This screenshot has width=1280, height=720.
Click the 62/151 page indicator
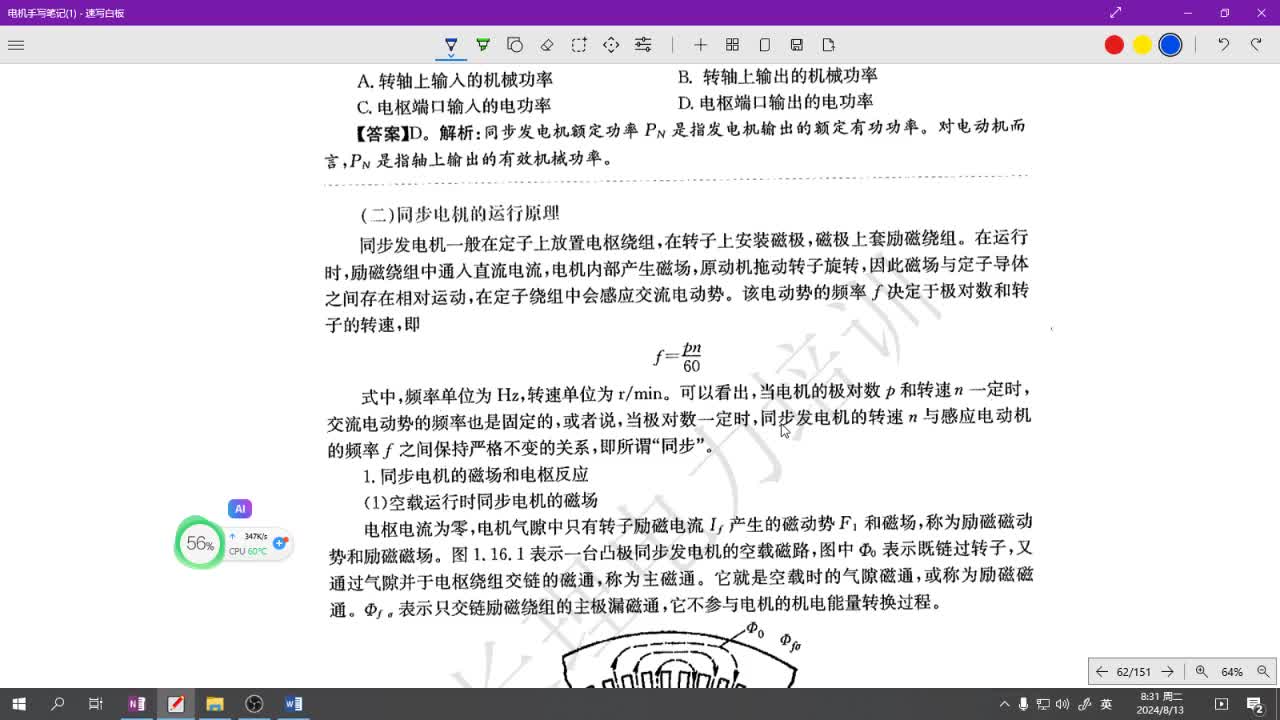coord(1134,672)
